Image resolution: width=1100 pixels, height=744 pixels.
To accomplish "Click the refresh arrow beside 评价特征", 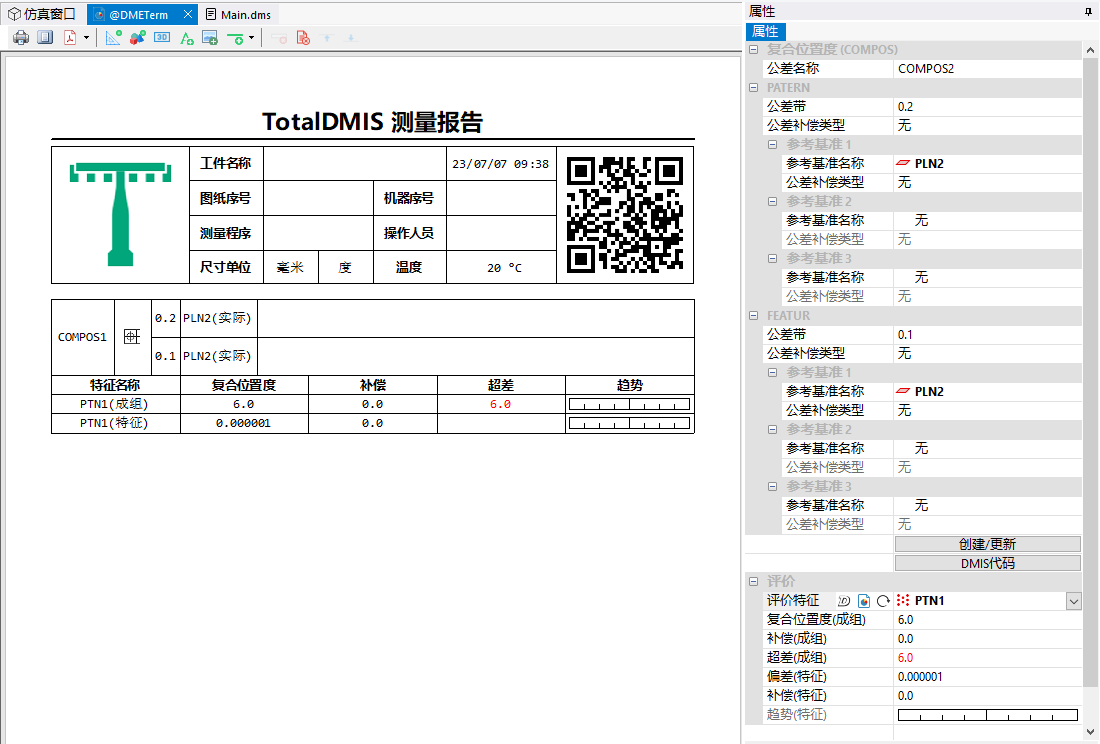I will [883, 601].
